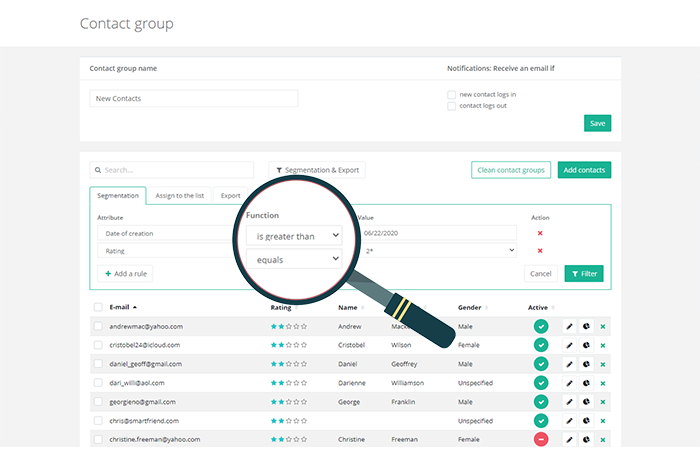Screen dimensions: 700x467
Task: Select the christine.freeman@yahoo.com row checkbox
Action: pyautogui.click(x=98, y=439)
